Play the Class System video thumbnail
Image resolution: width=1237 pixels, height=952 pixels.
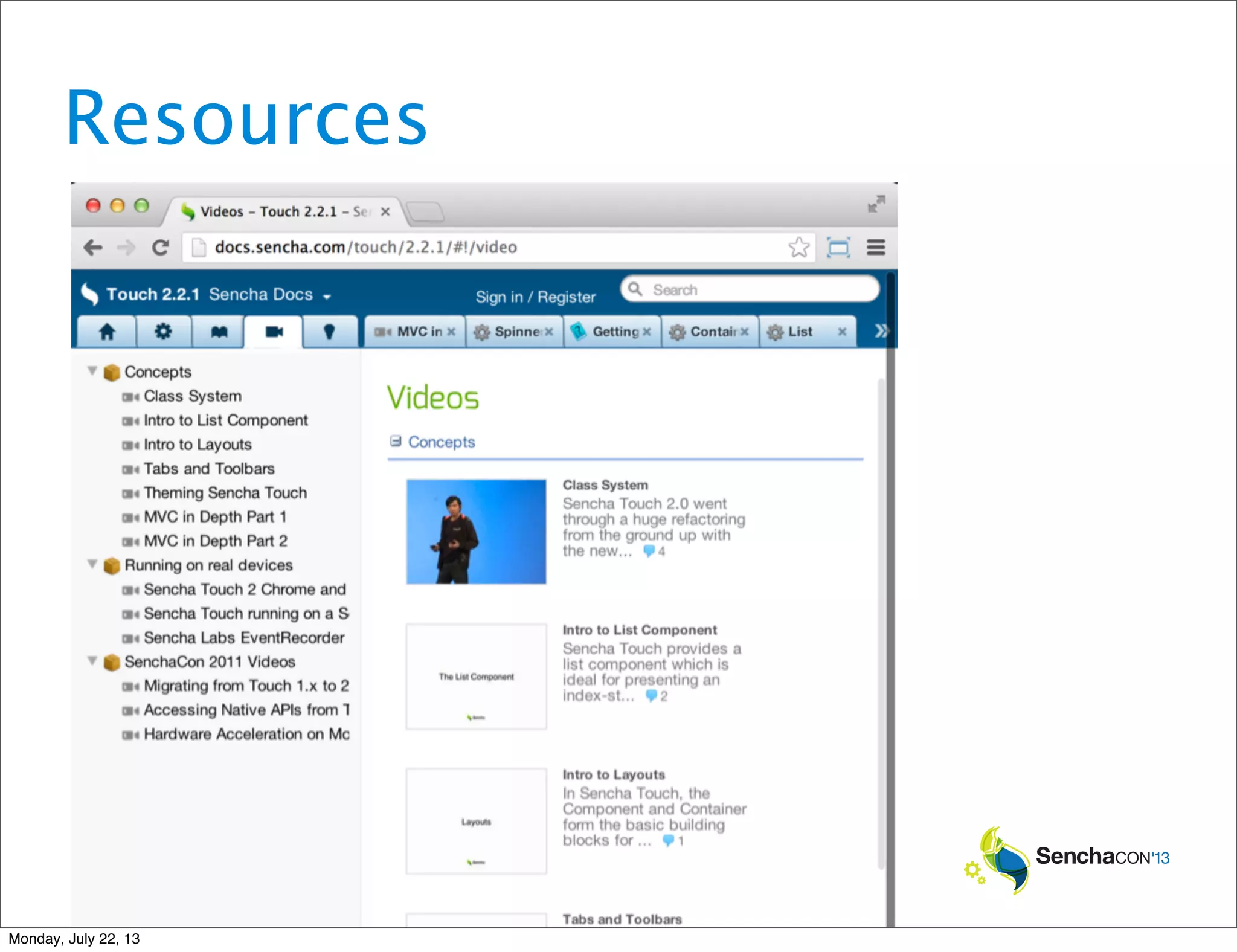coord(476,532)
